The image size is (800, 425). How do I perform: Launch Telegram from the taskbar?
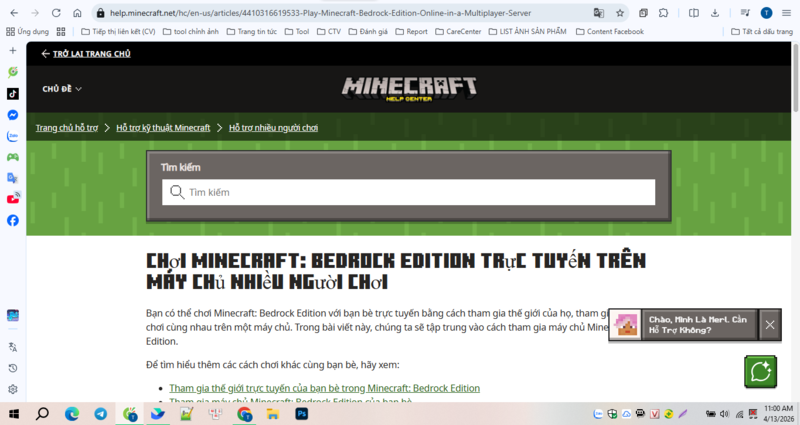coord(101,414)
